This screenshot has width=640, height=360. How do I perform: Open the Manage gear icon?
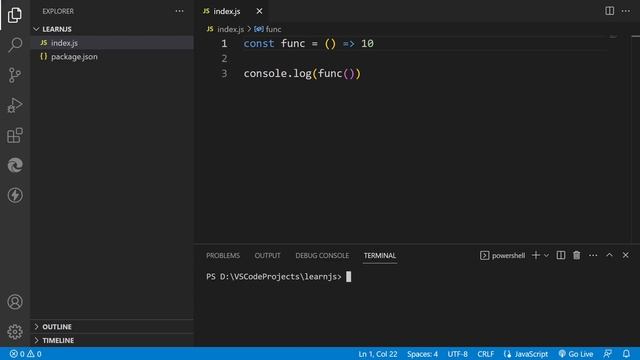click(x=15, y=331)
